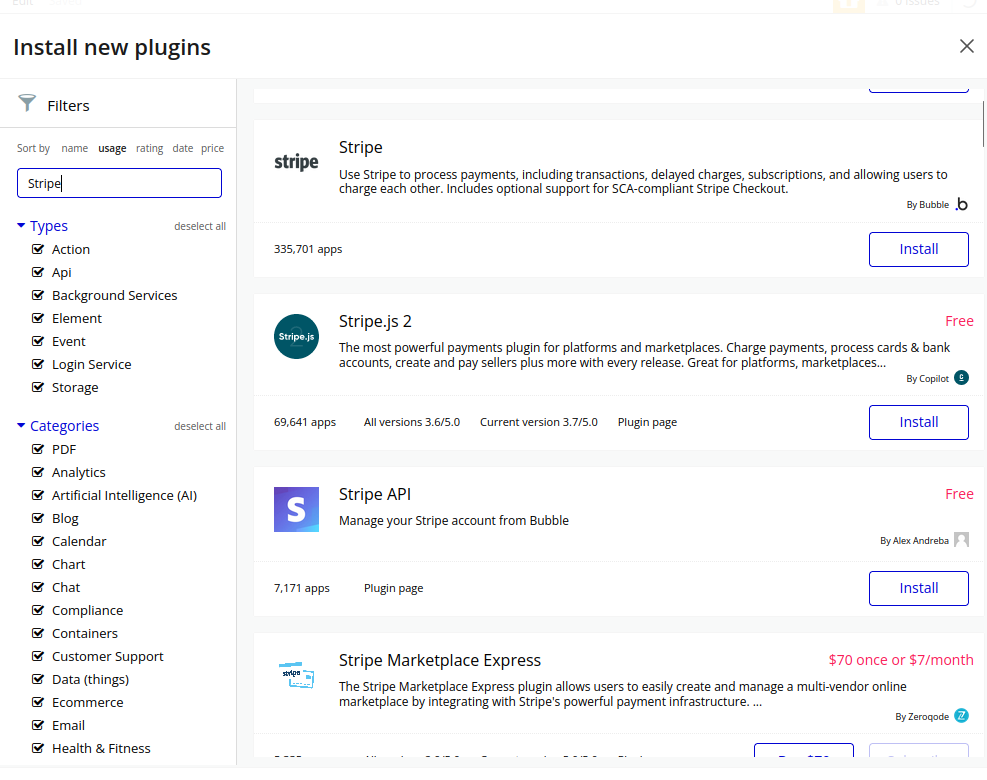The image size is (987, 780).
Task: Toggle the Event type checkbox
Action: [x=38, y=341]
